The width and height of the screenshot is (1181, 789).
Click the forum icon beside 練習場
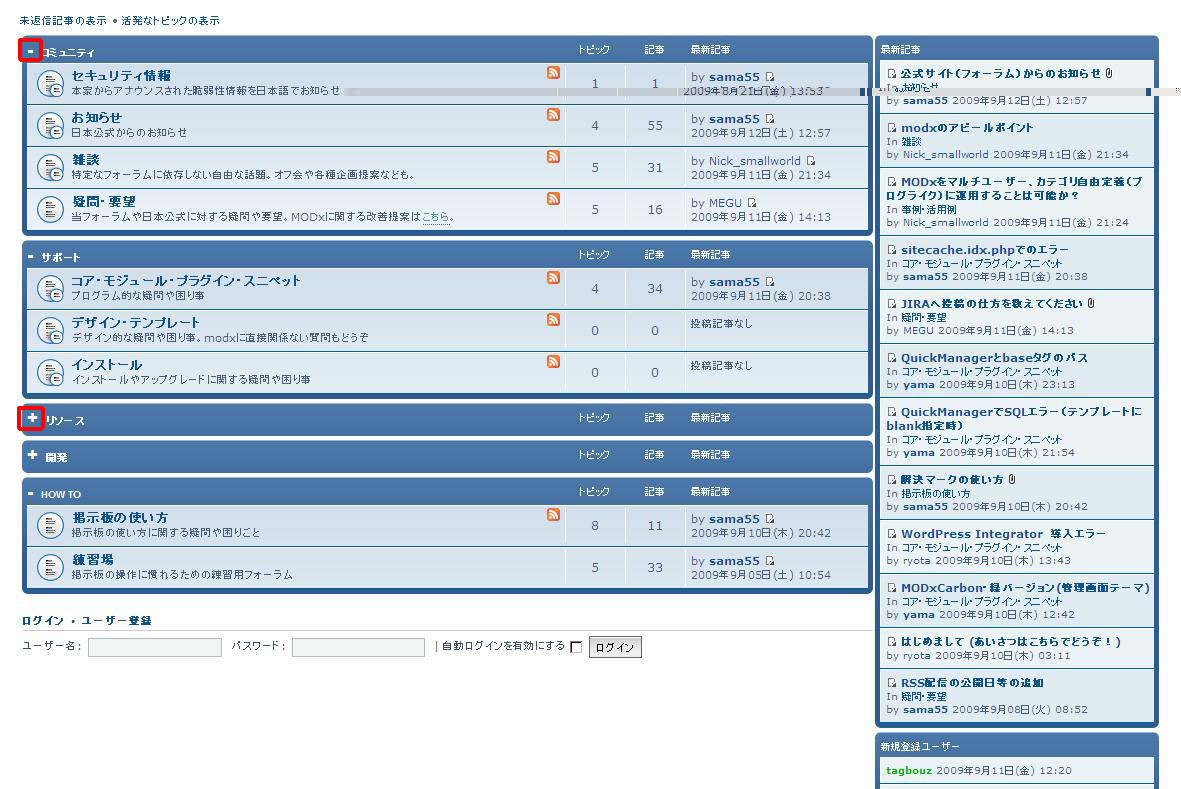(50, 567)
